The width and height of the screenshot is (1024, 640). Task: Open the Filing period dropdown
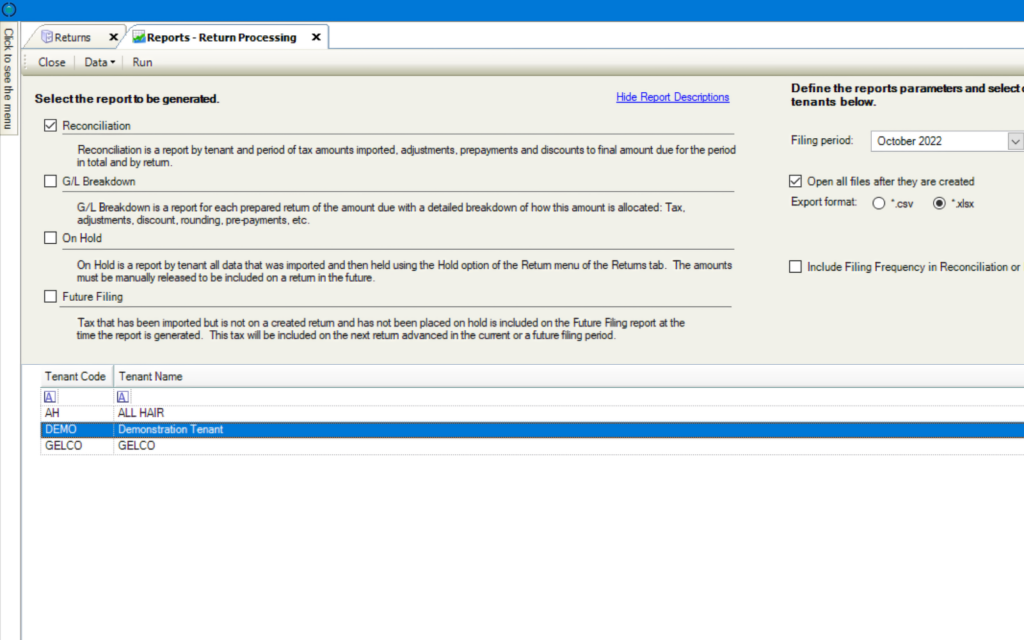(x=1016, y=140)
